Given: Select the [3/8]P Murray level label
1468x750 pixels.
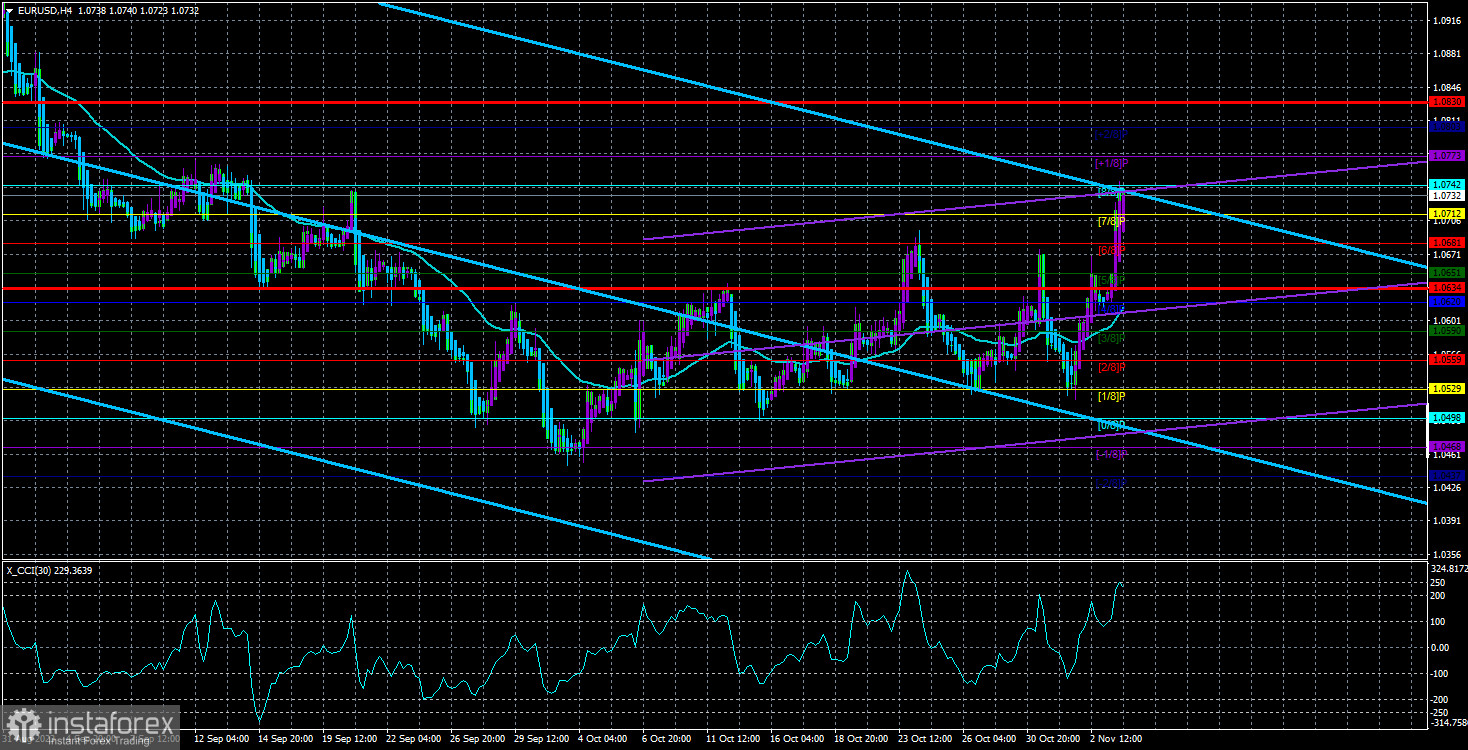Looking at the screenshot, I should [1112, 338].
